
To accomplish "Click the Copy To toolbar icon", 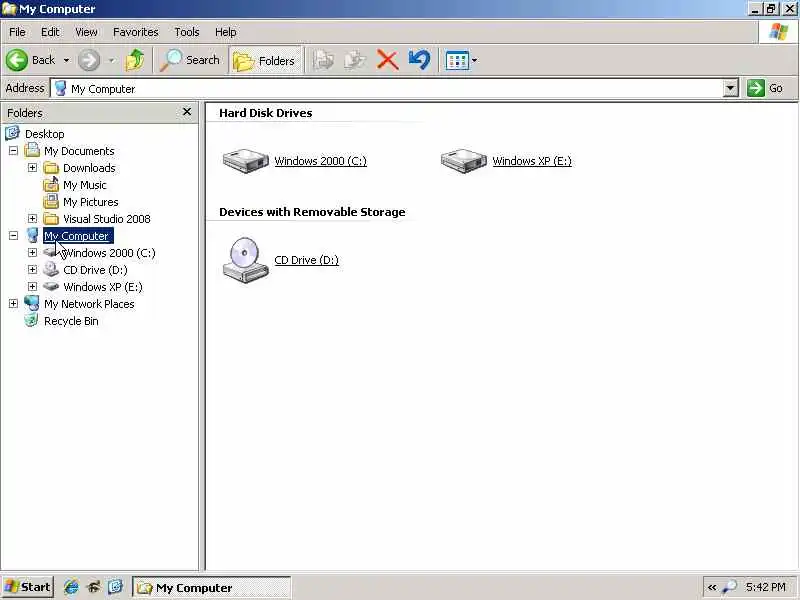I will 355,60.
